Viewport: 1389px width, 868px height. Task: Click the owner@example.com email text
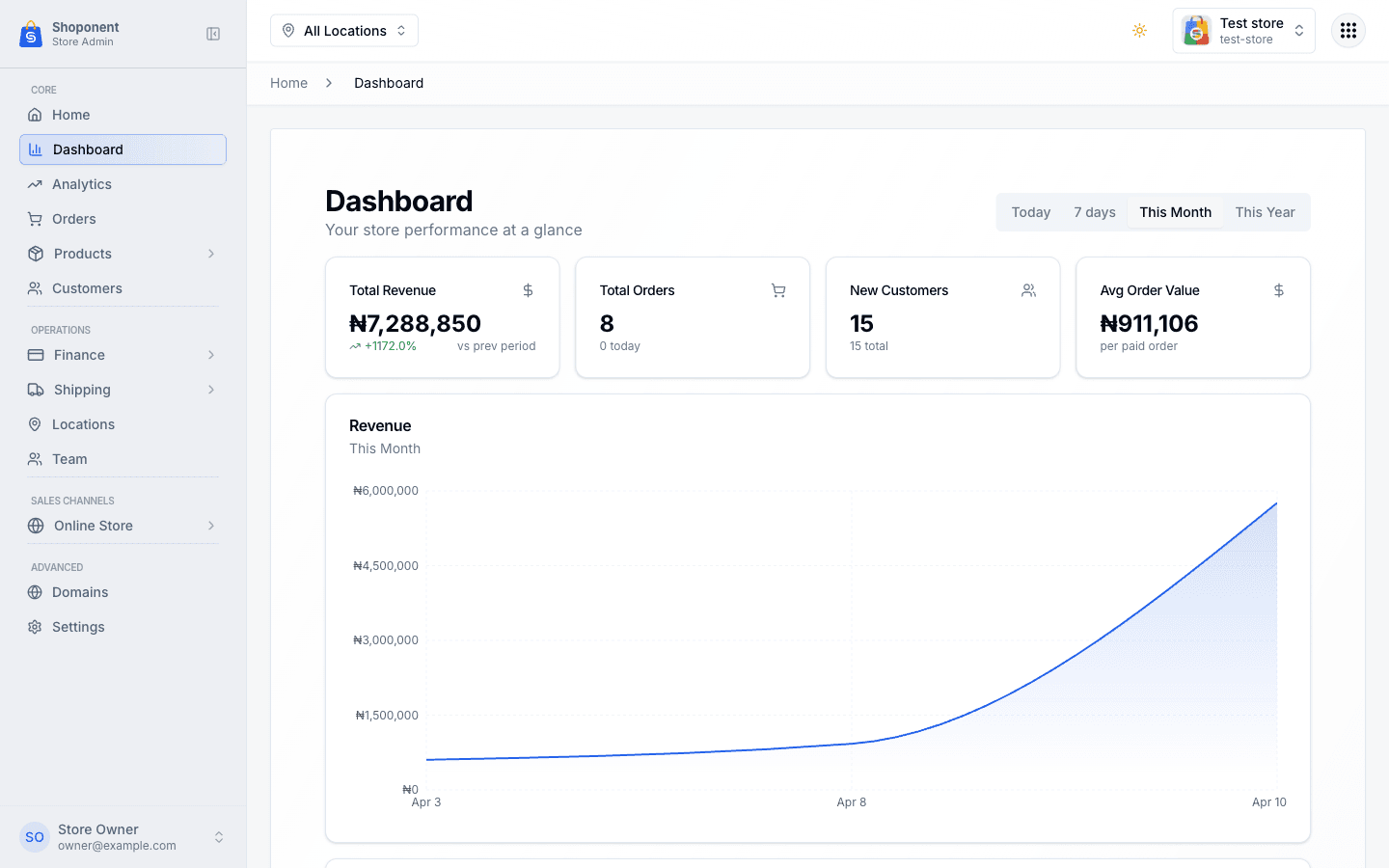tap(117, 846)
